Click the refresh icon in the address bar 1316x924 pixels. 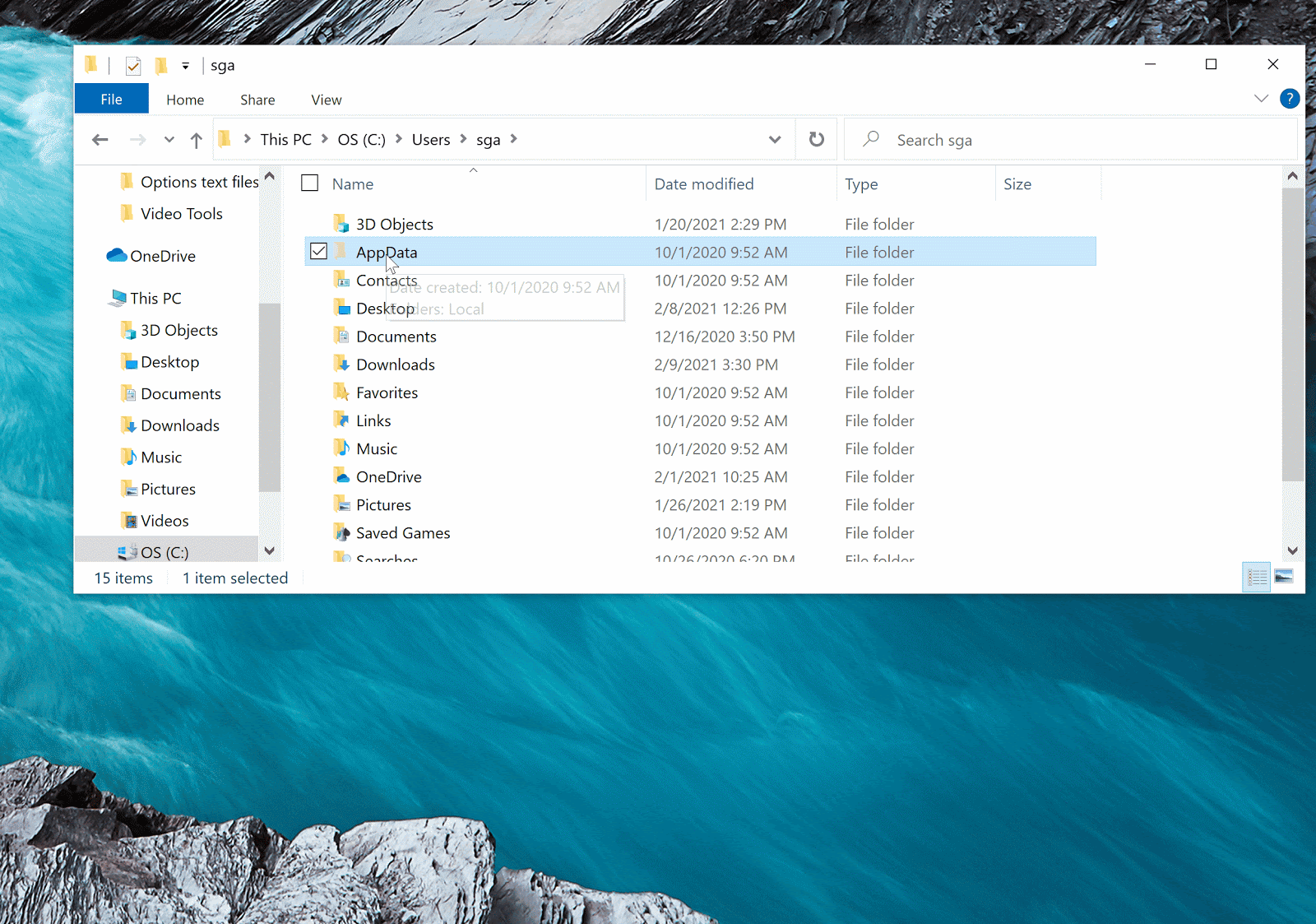815,139
